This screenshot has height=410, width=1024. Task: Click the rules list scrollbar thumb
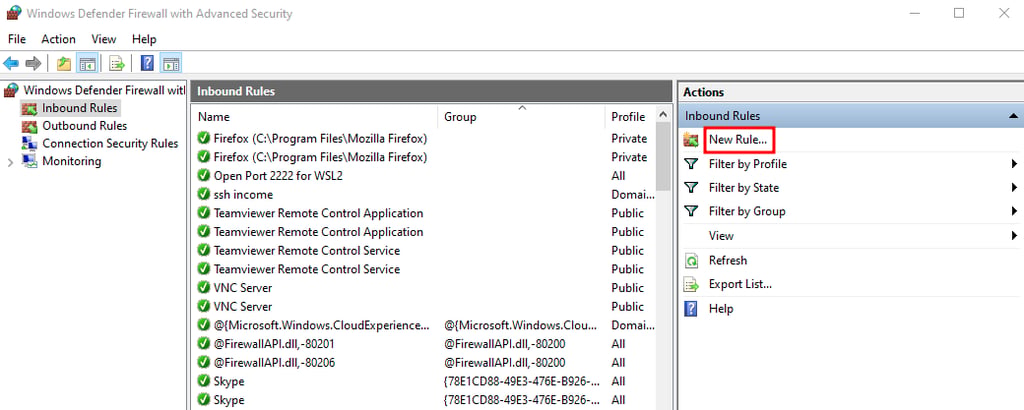664,158
